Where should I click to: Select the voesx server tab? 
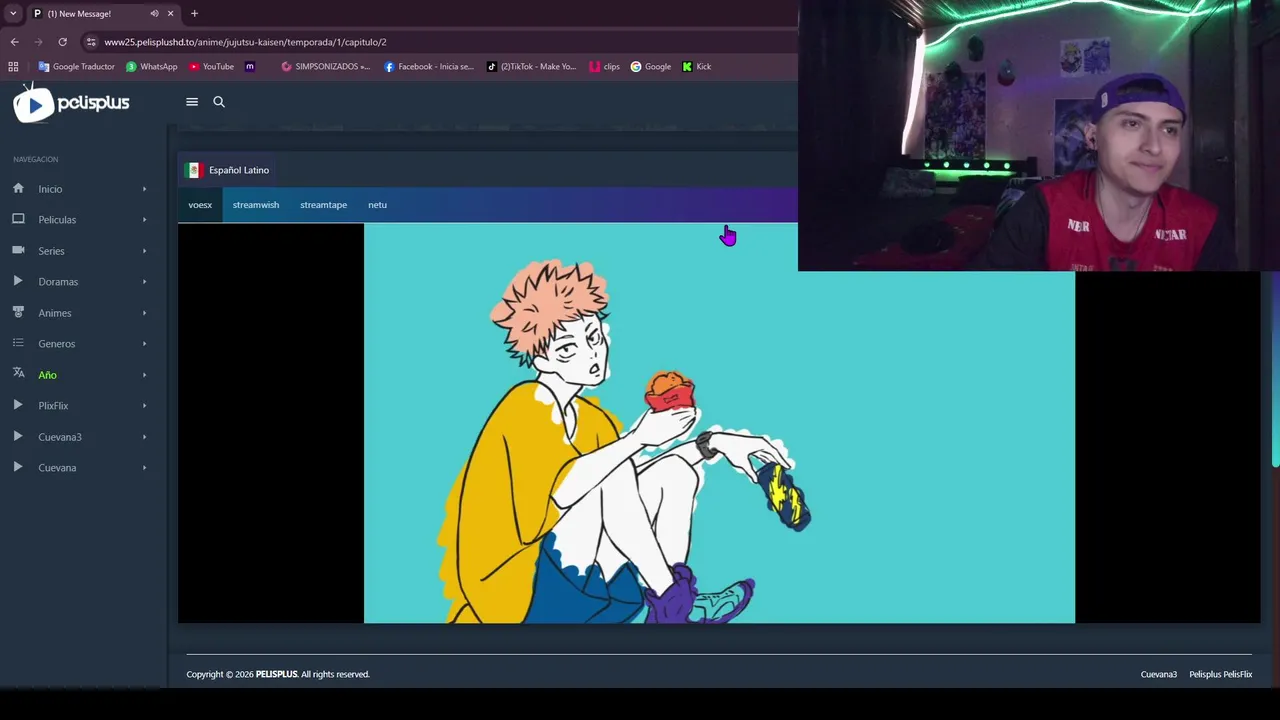(x=200, y=205)
